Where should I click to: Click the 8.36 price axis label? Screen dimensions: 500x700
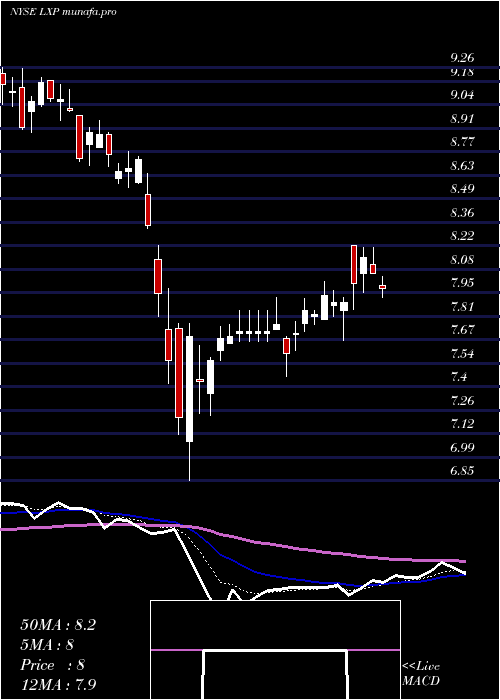point(462,212)
